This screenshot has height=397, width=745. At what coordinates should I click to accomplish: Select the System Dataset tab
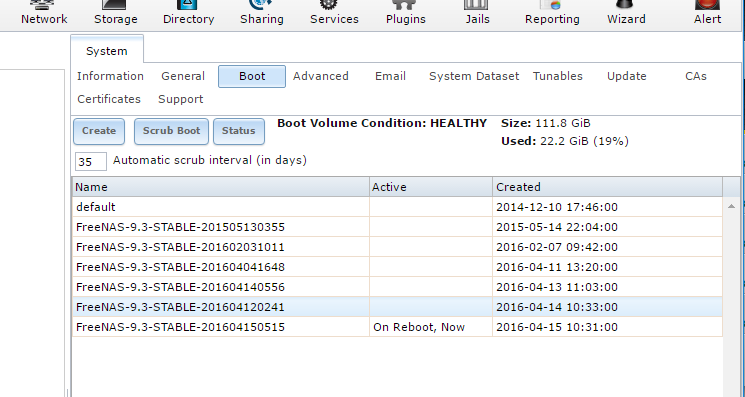474,76
